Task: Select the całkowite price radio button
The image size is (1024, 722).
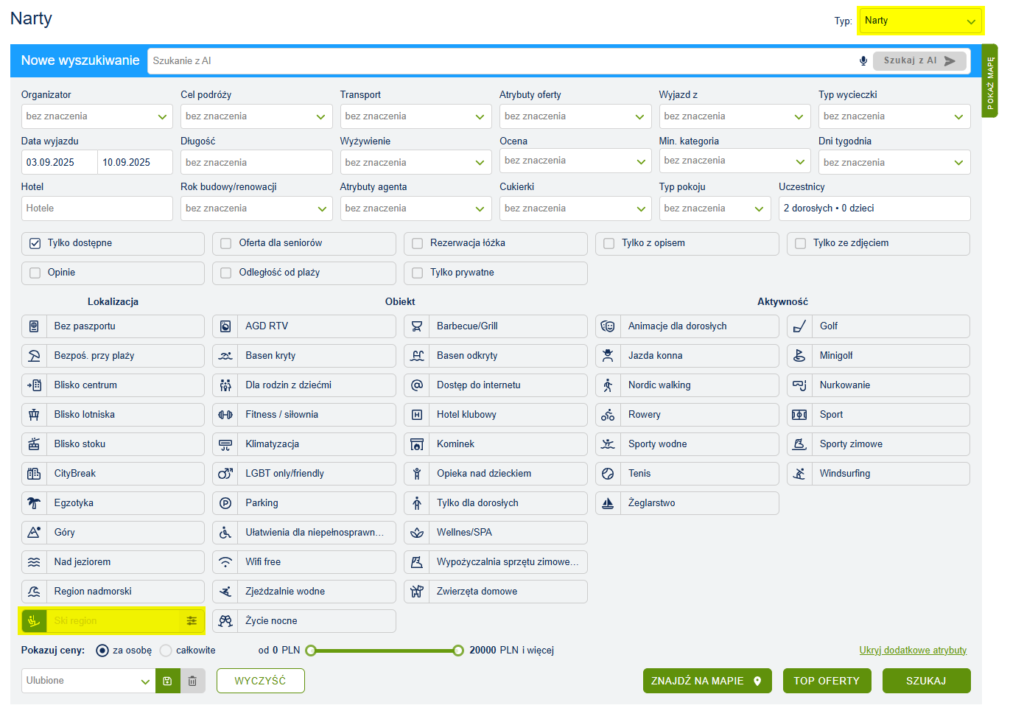Action: point(166,650)
